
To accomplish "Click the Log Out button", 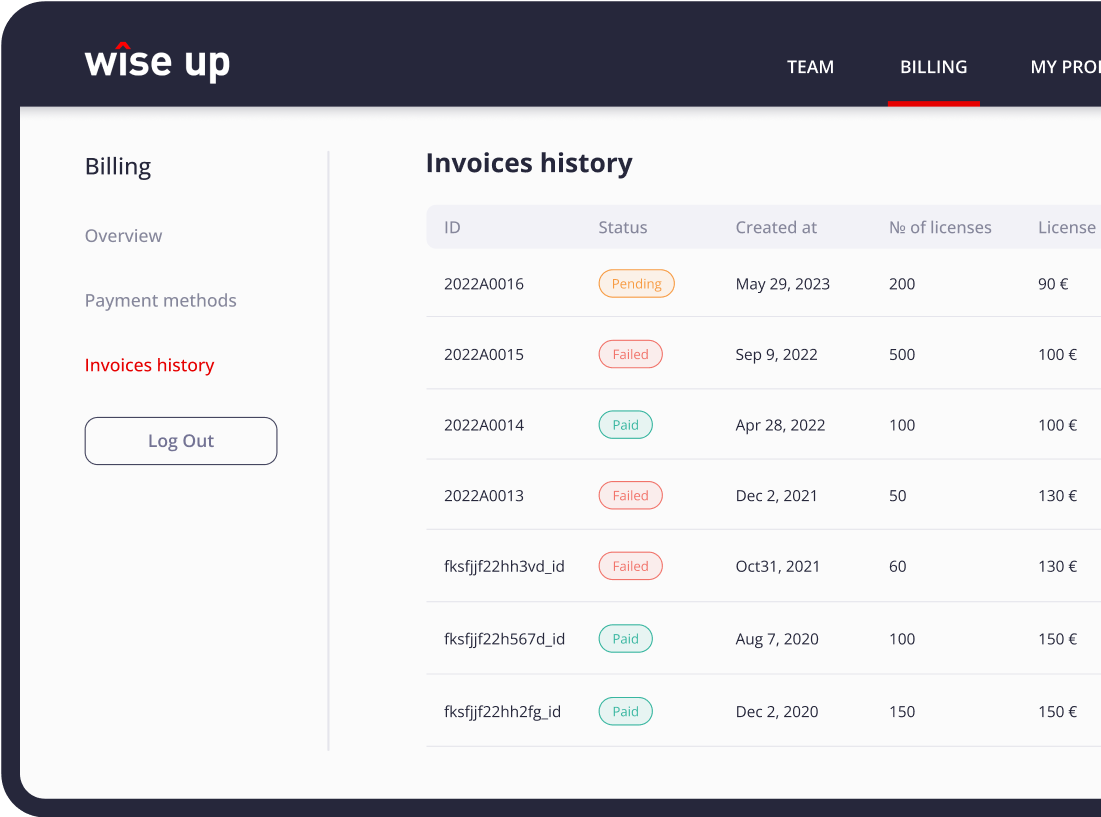I will click(x=181, y=440).
